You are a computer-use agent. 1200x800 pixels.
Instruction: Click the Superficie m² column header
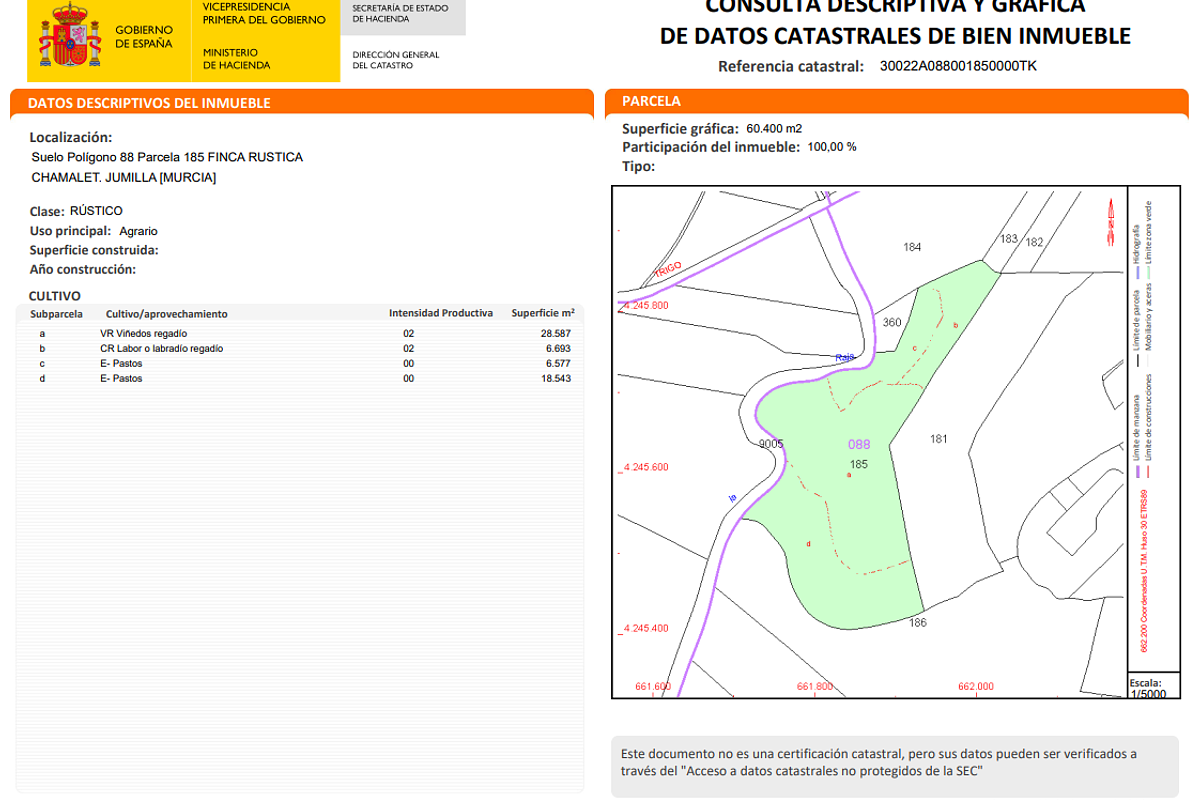pos(542,313)
